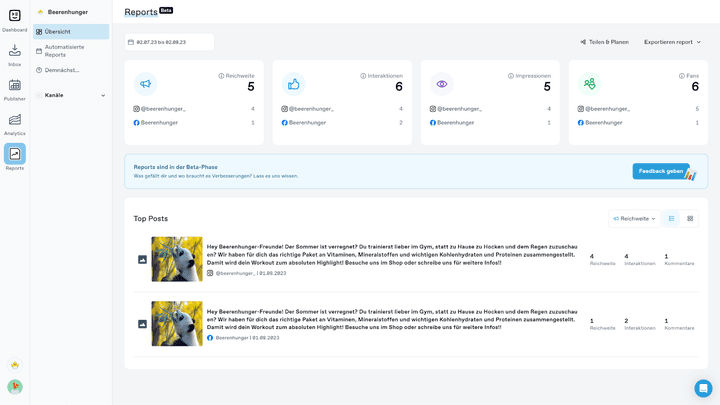The image size is (720, 405).
Task: Open Beerenhunger Facebook link in Impressionen card
Action: (456, 123)
